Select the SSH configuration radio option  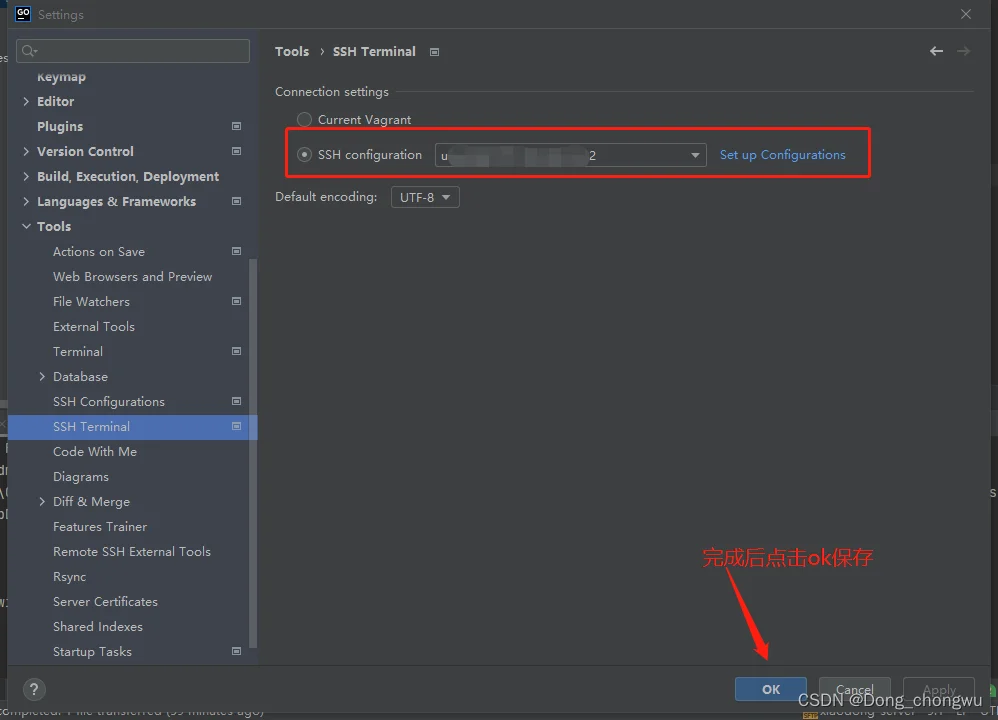305,155
